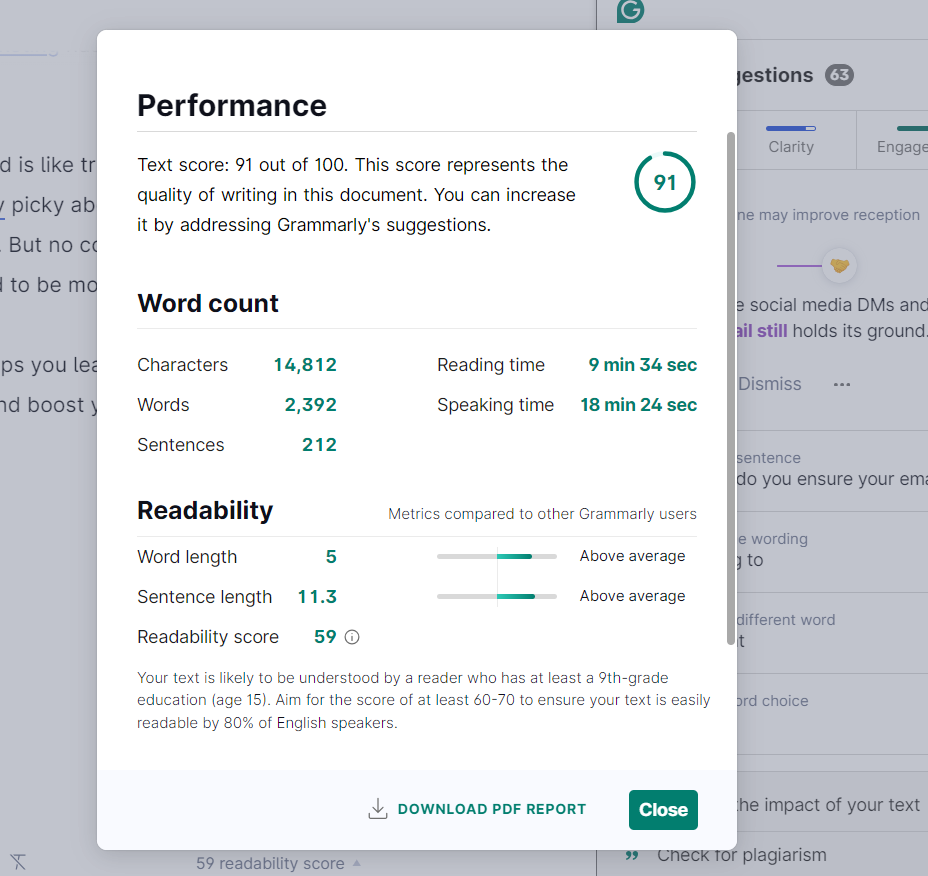Click the circular 91 score indicator
This screenshot has width=928, height=876.
664,182
